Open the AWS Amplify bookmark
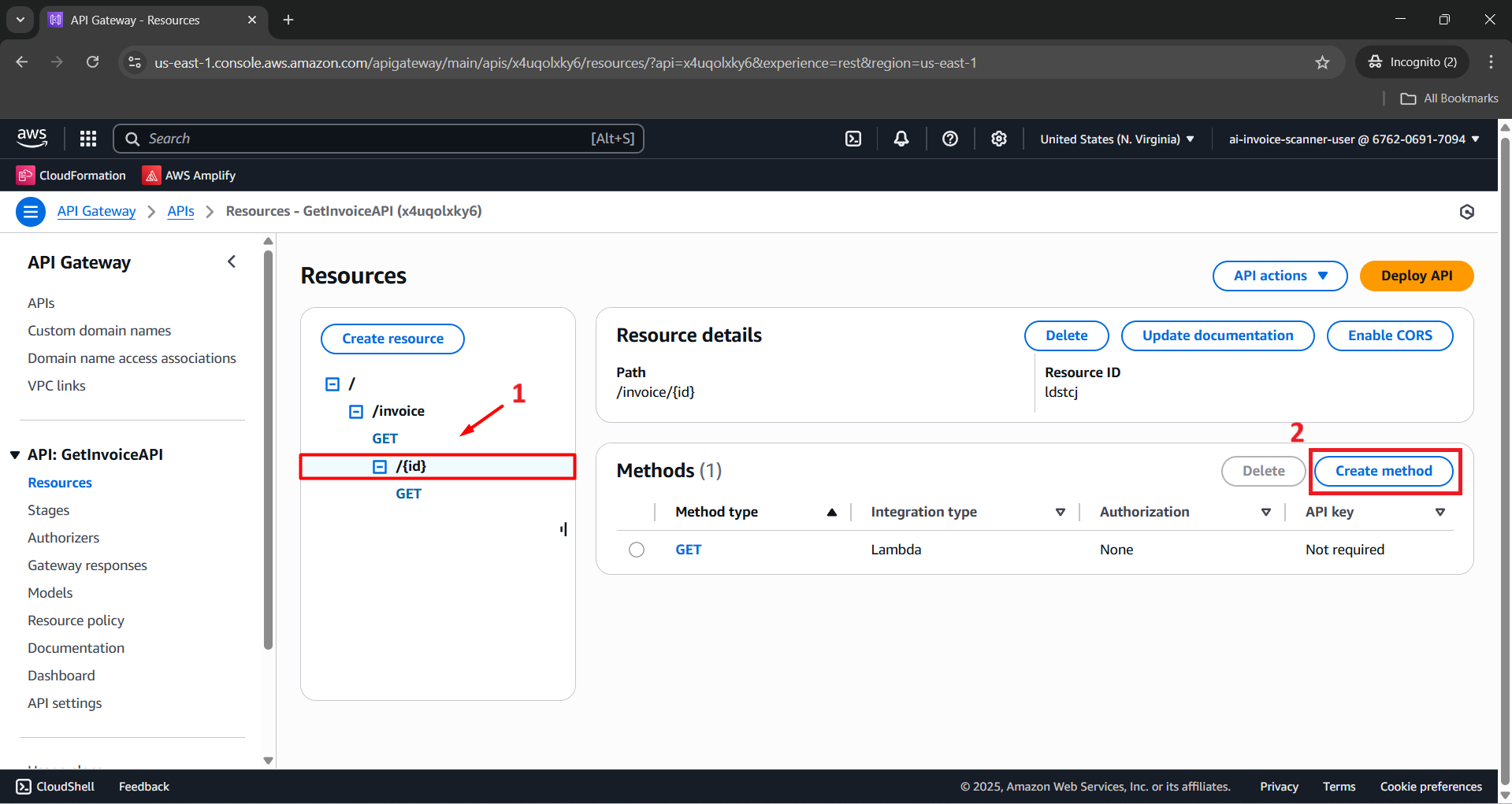The image size is (1512, 804). [x=188, y=175]
